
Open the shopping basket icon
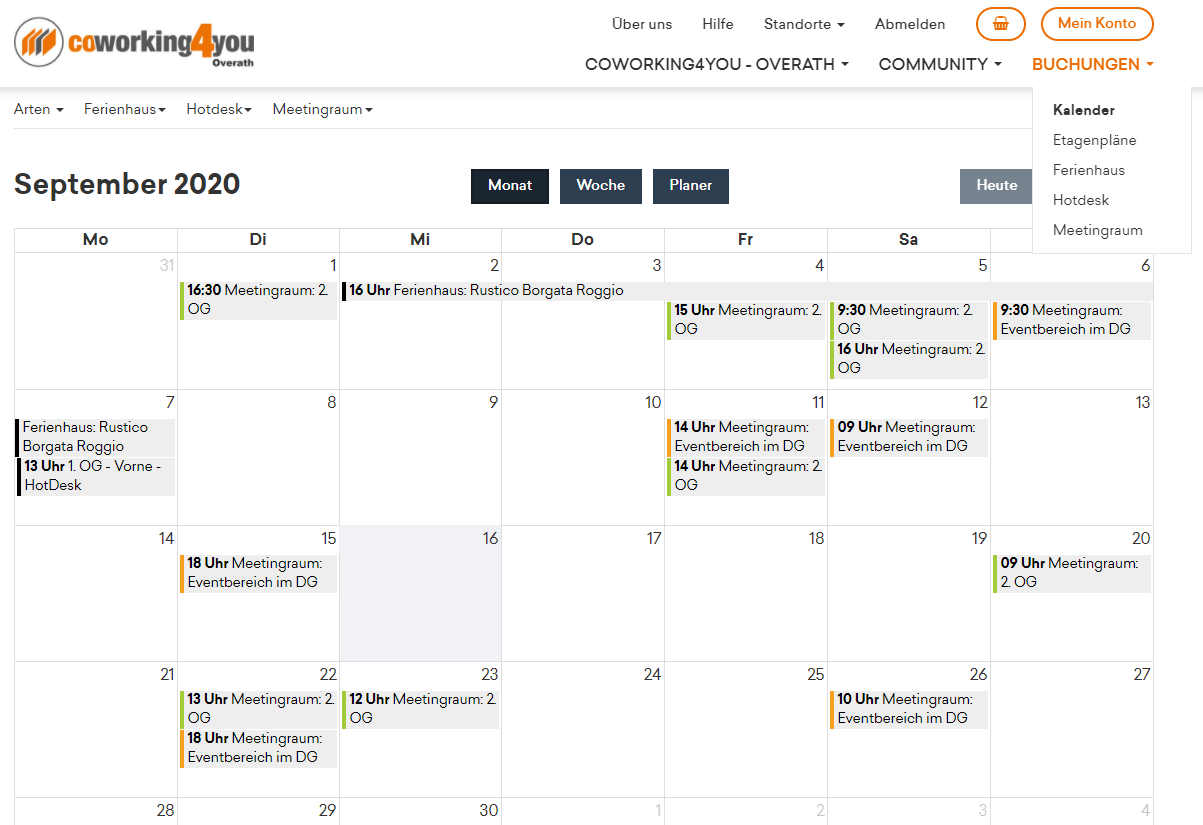pyautogui.click(x=1000, y=24)
